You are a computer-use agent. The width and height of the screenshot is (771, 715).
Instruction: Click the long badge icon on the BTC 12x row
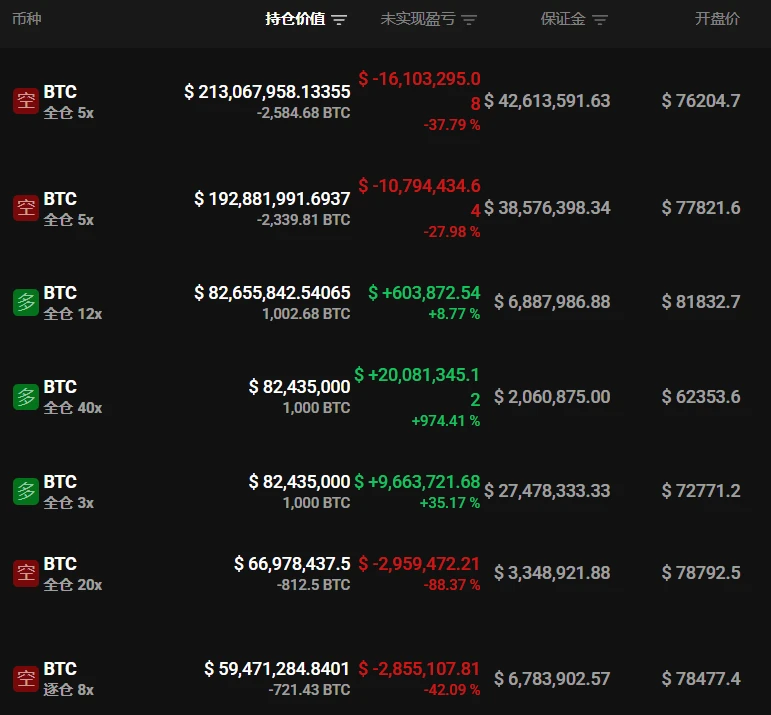[26, 302]
